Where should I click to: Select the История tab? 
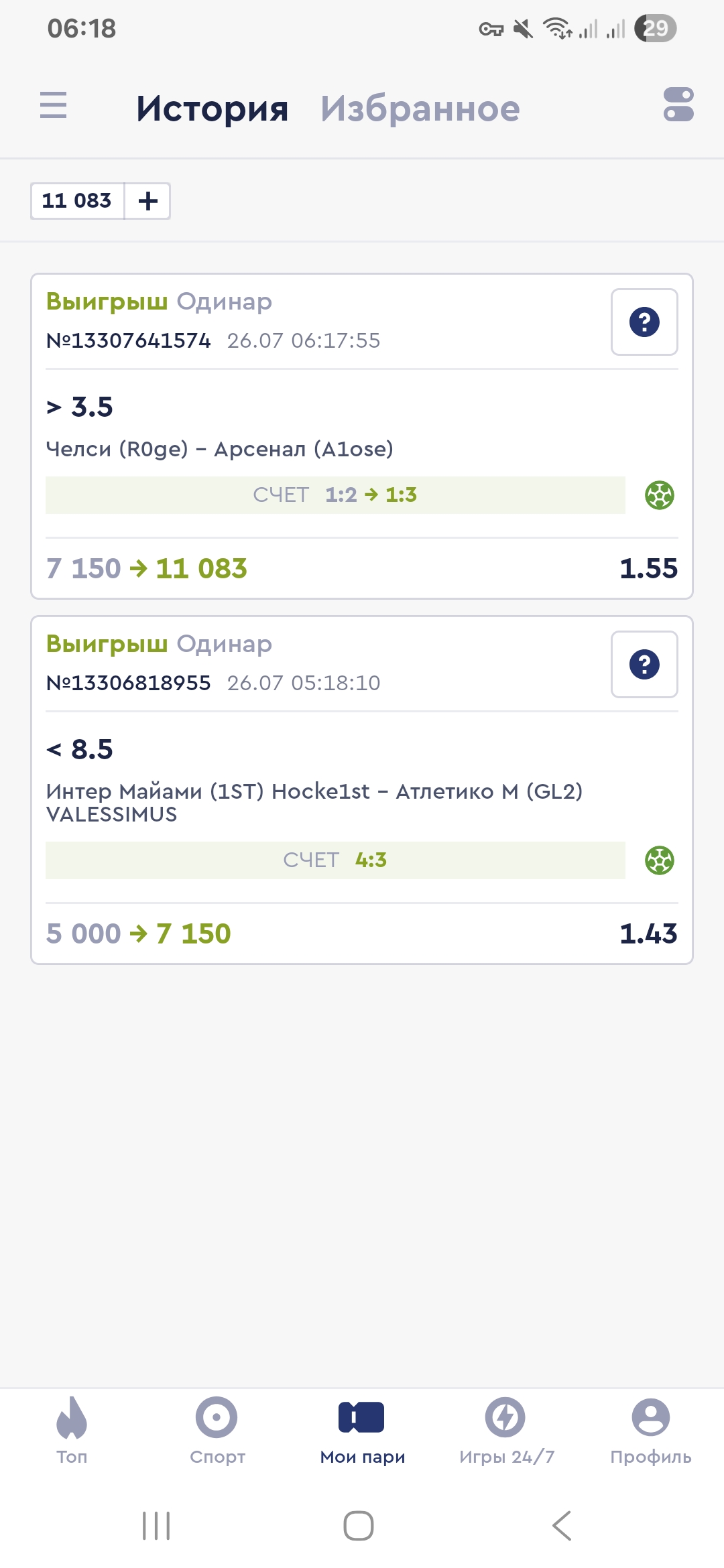click(212, 109)
